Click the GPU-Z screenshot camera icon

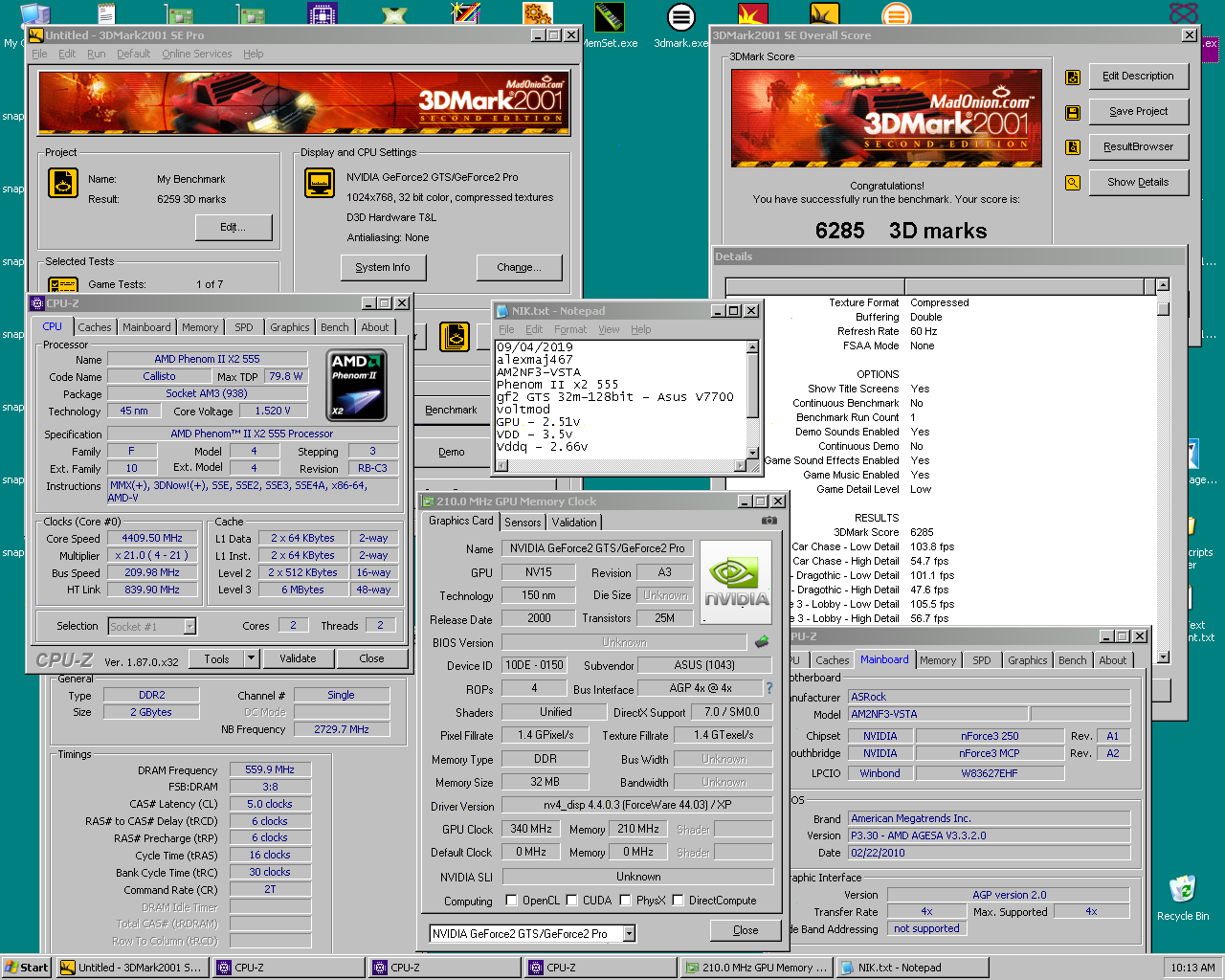[x=768, y=521]
